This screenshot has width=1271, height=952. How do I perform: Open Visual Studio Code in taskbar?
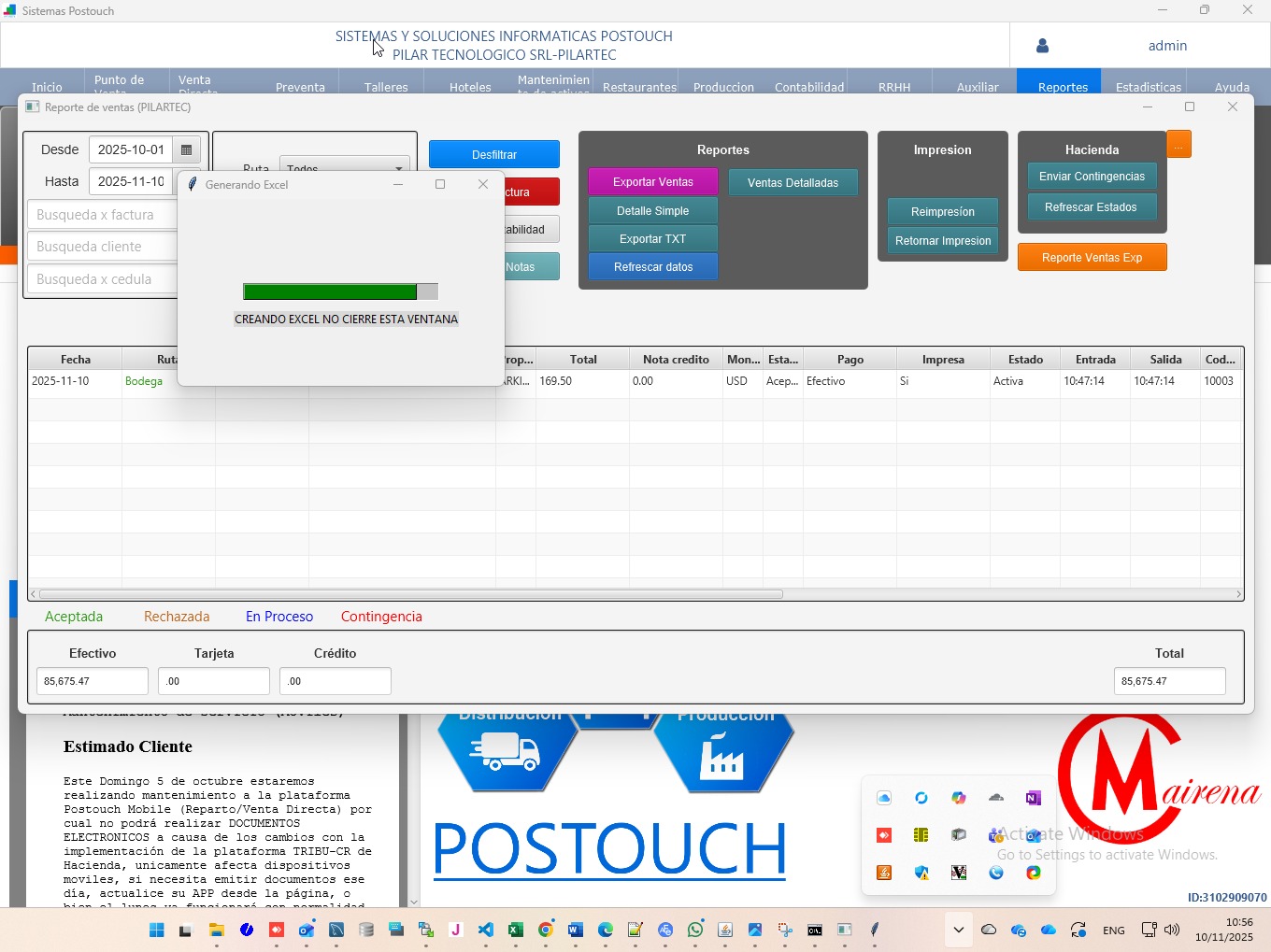click(485, 930)
